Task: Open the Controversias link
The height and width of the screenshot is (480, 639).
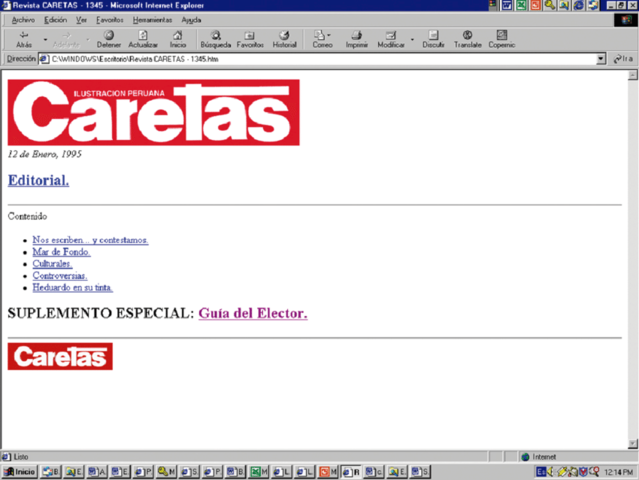Action: click(x=60, y=275)
